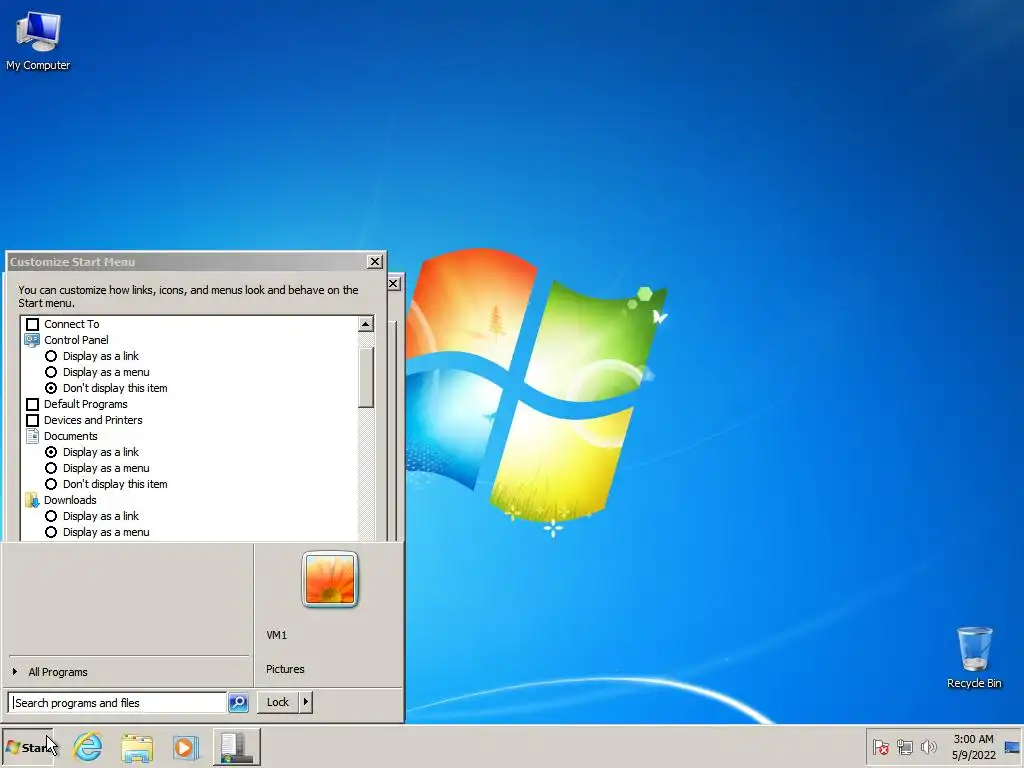Viewport: 1024px width, 768px height.
Task: Select Control Panel Don't display this item
Action: click(x=51, y=388)
